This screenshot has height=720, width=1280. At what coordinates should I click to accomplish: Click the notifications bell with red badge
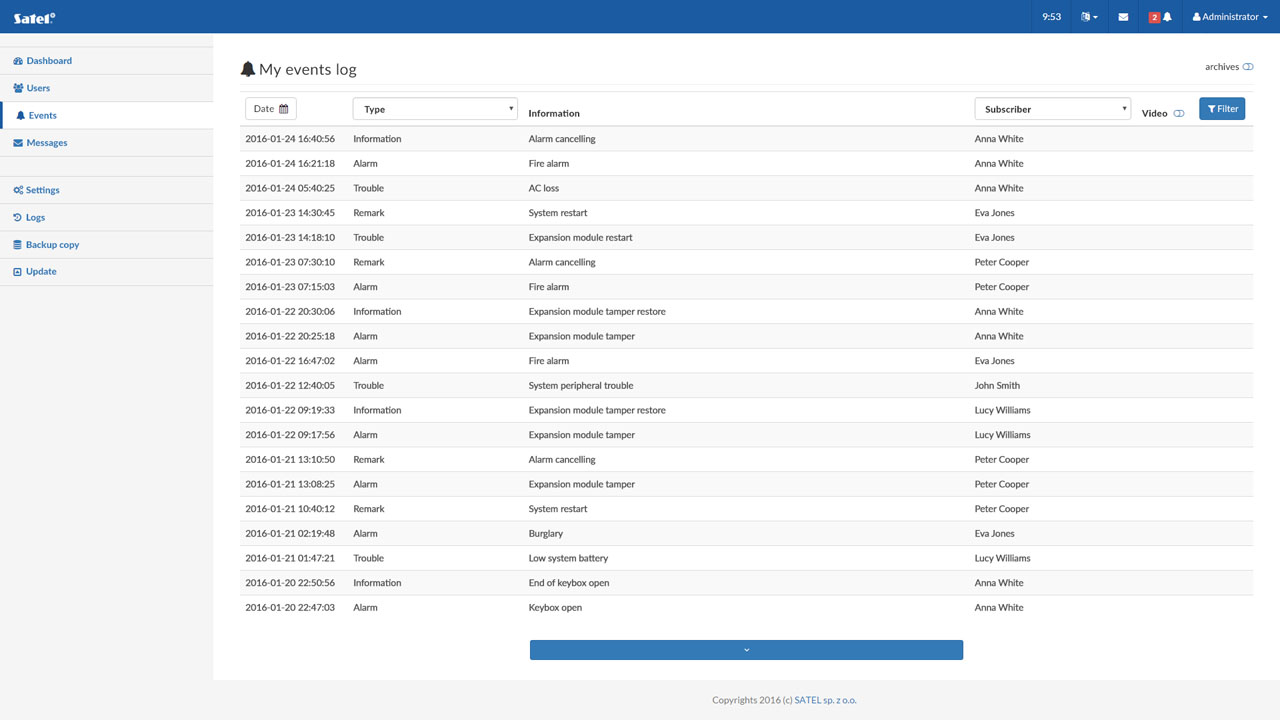1160,17
